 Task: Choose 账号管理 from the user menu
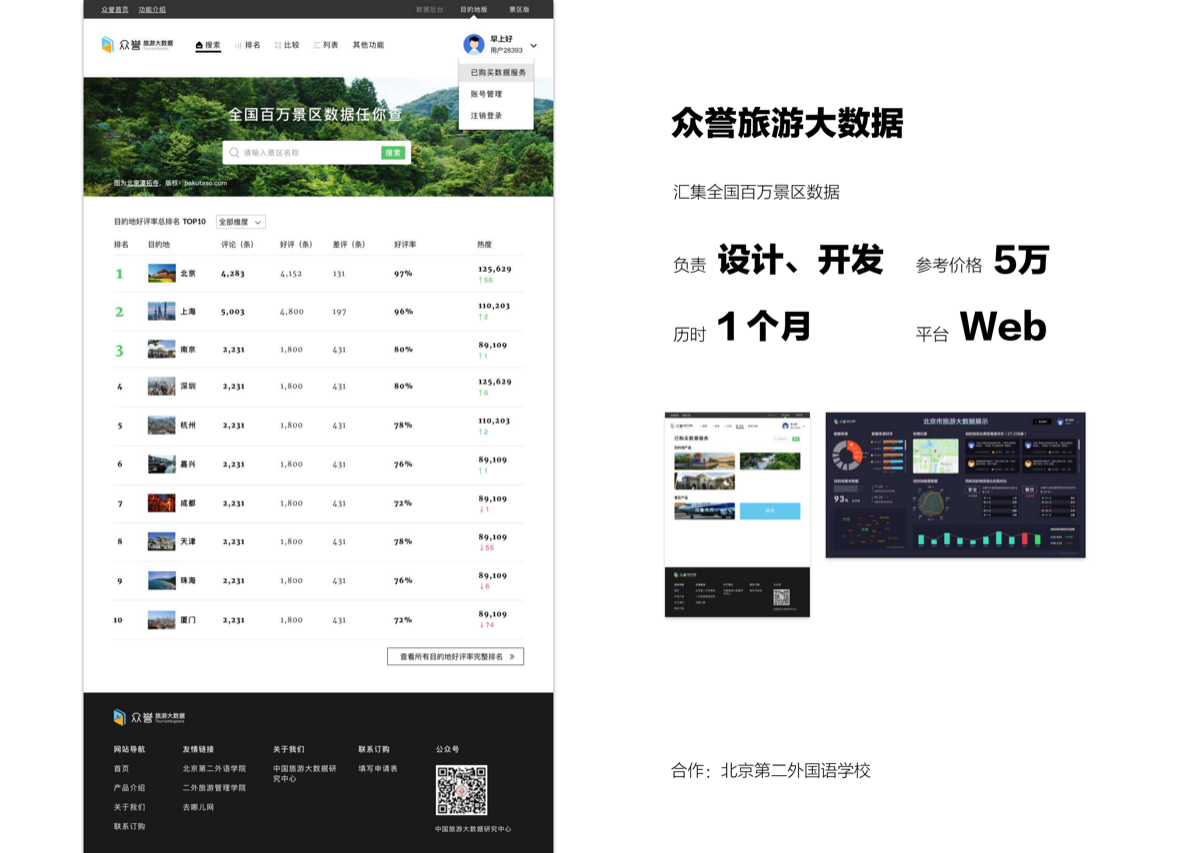coord(486,94)
